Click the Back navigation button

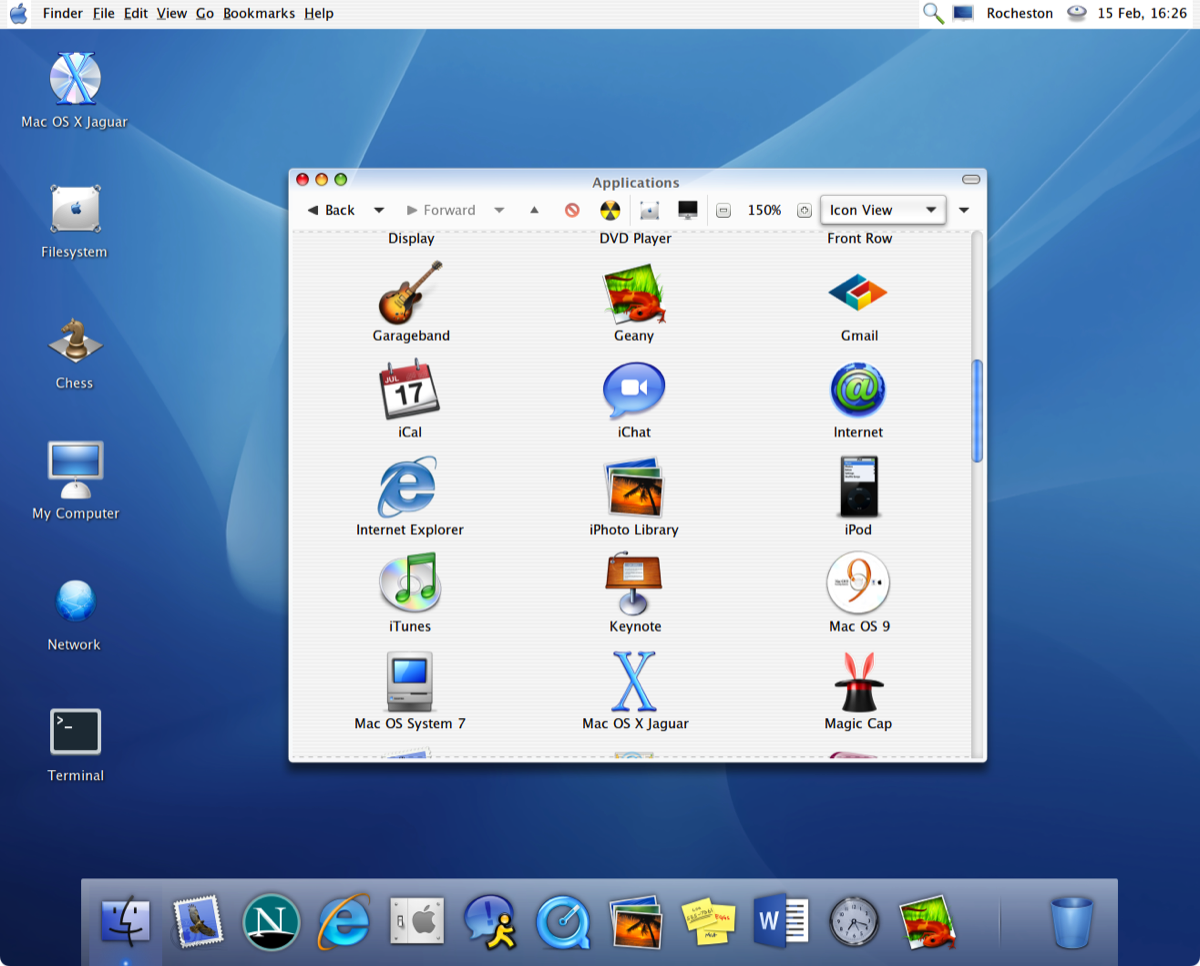[331, 210]
